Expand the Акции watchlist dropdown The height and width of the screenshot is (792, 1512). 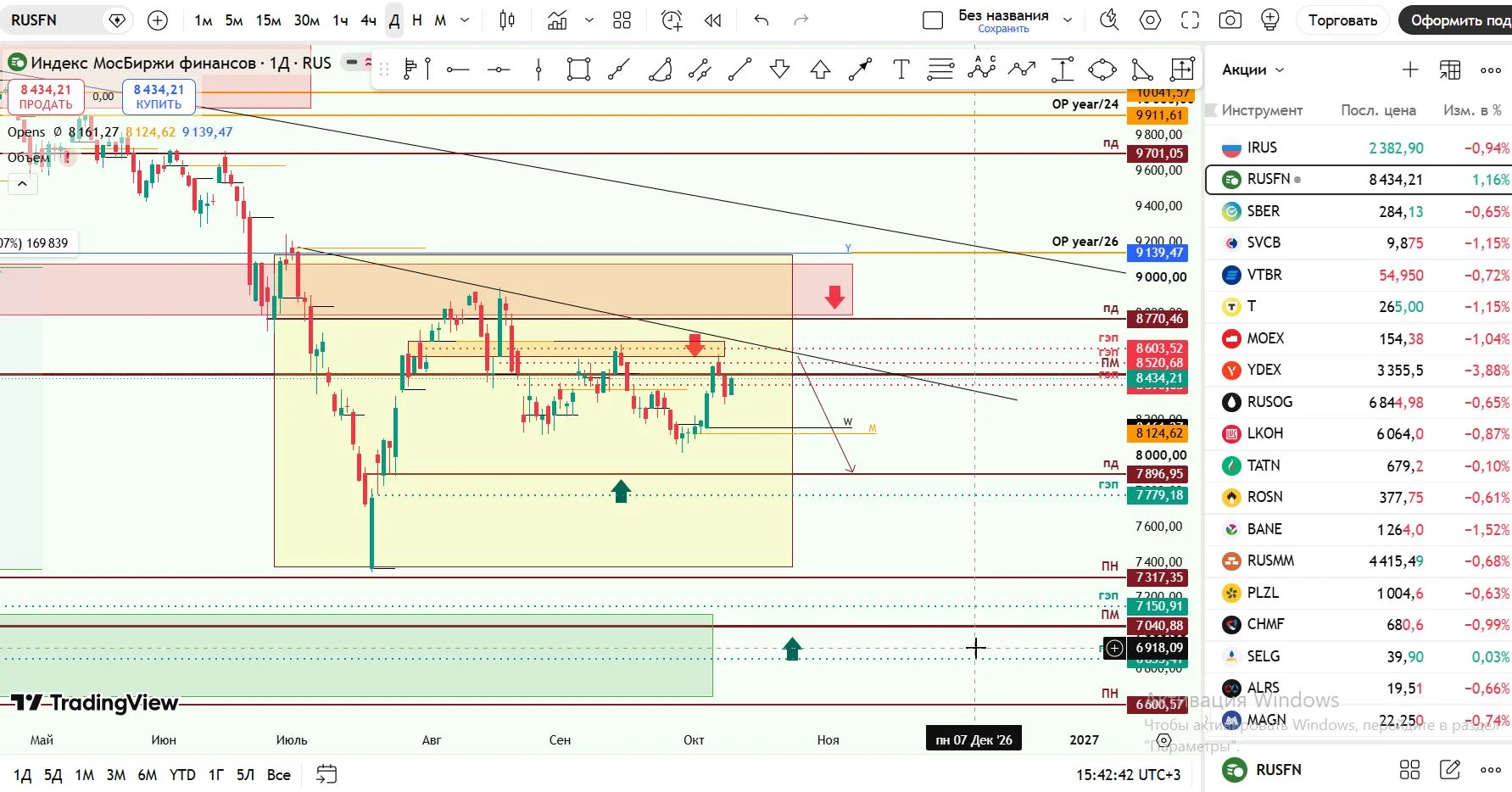[1253, 70]
